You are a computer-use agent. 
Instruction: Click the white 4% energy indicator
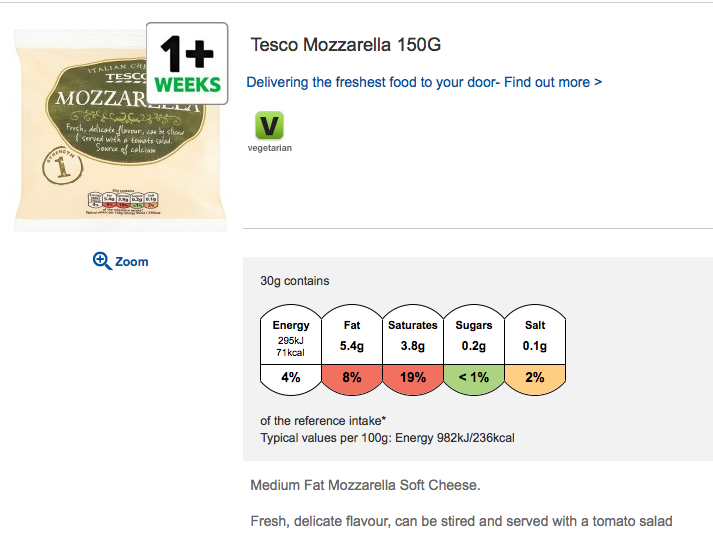pos(291,378)
